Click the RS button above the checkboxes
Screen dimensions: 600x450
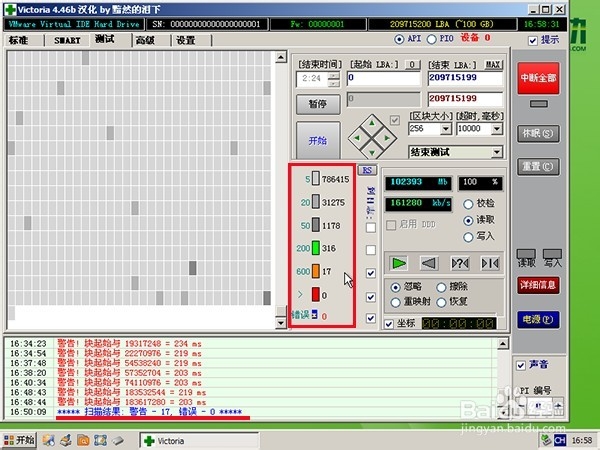coord(367,170)
